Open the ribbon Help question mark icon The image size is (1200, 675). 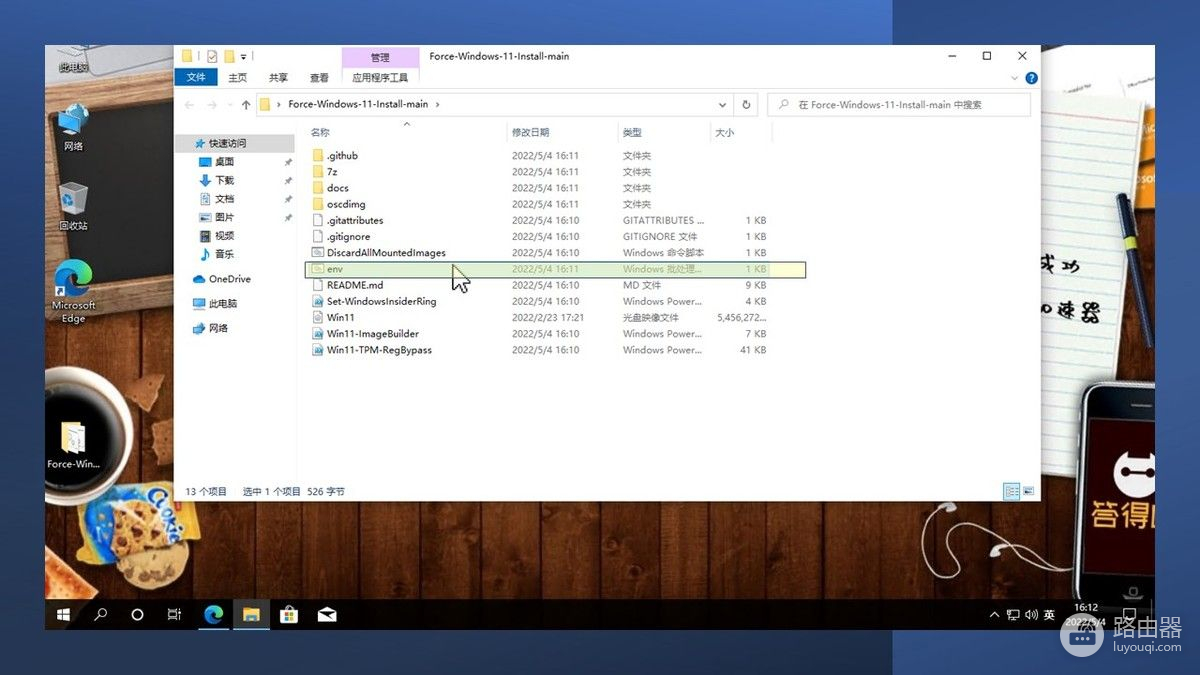click(x=1031, y=78)
